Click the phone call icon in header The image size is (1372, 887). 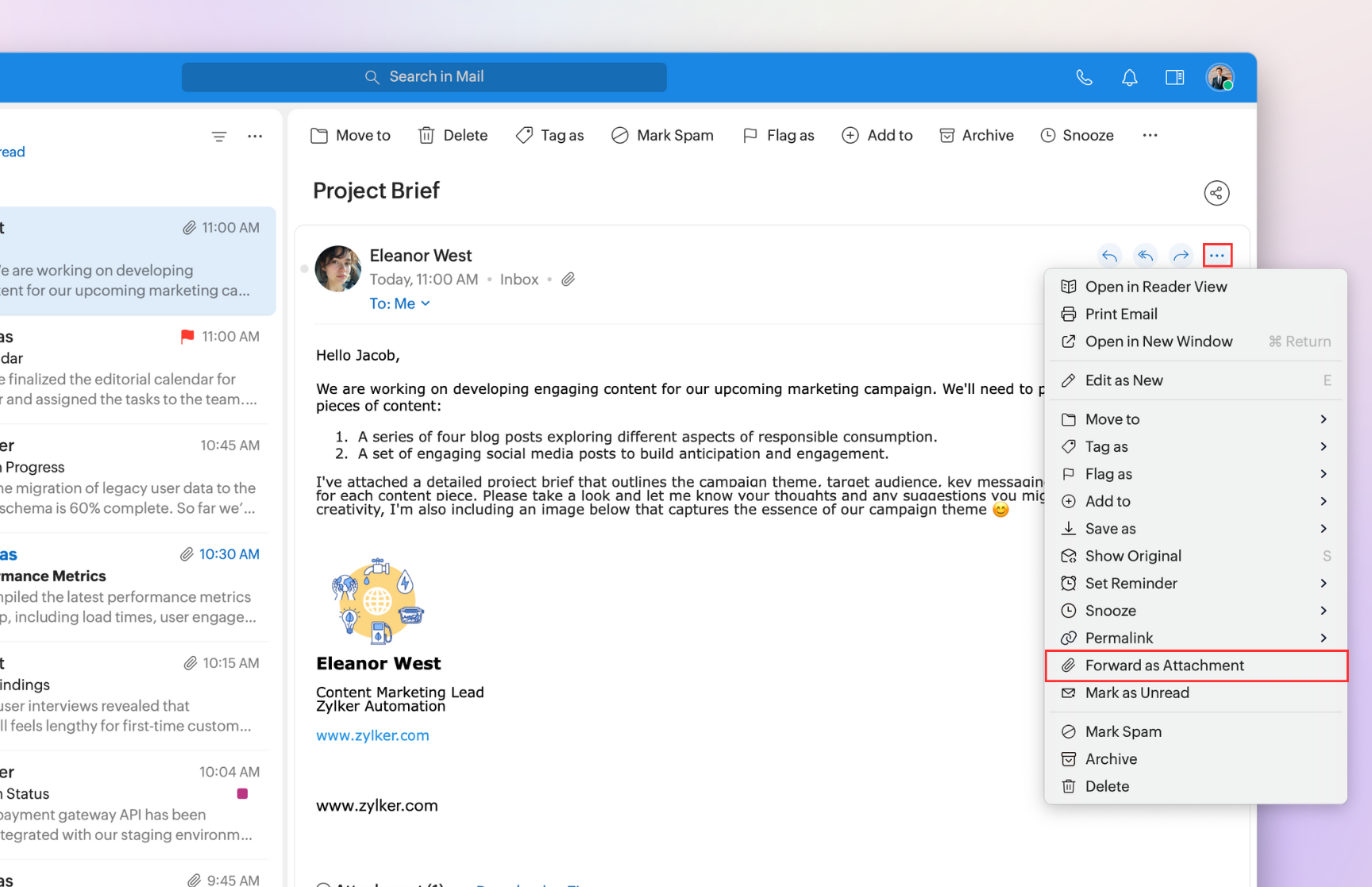(1084, 77)
